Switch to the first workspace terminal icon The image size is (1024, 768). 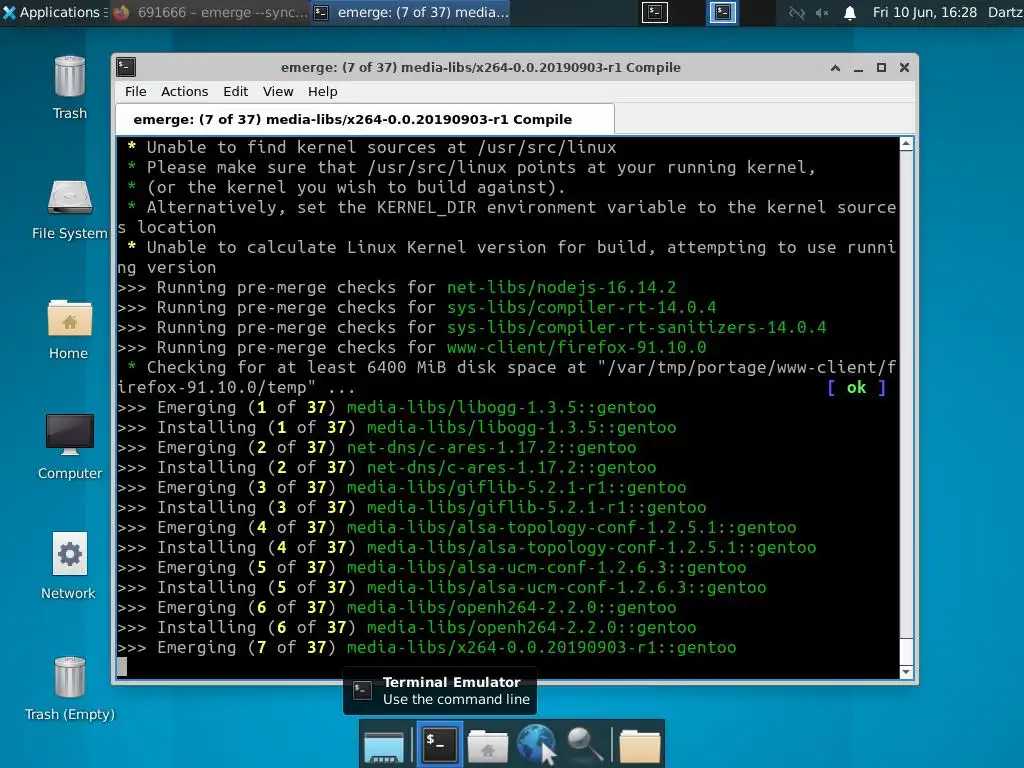[654, 12]
